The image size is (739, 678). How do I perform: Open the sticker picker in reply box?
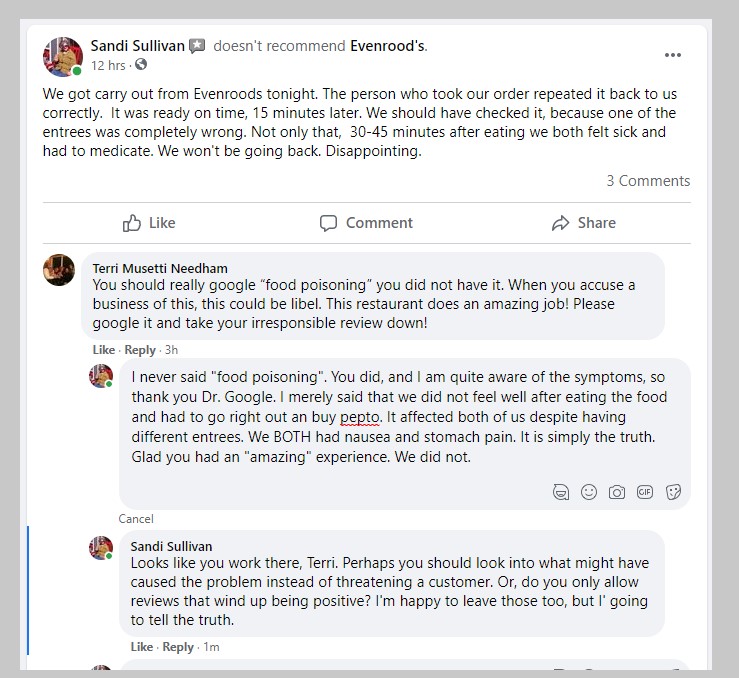[x=673, y=491]
